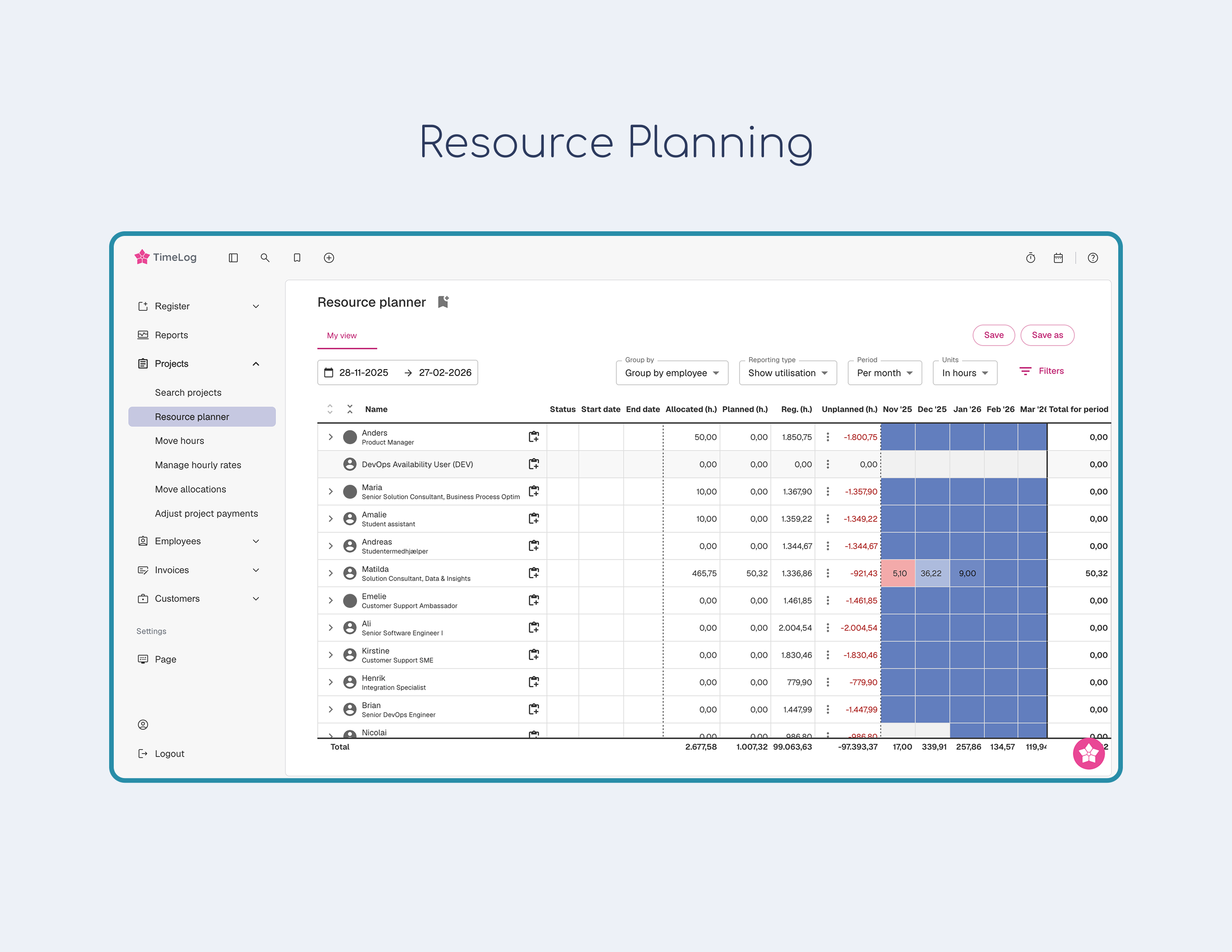Expand Matilda's employee row
The width and height of the screenshot is (1232, 952).
pyautogui.click(x=331, y=573)
